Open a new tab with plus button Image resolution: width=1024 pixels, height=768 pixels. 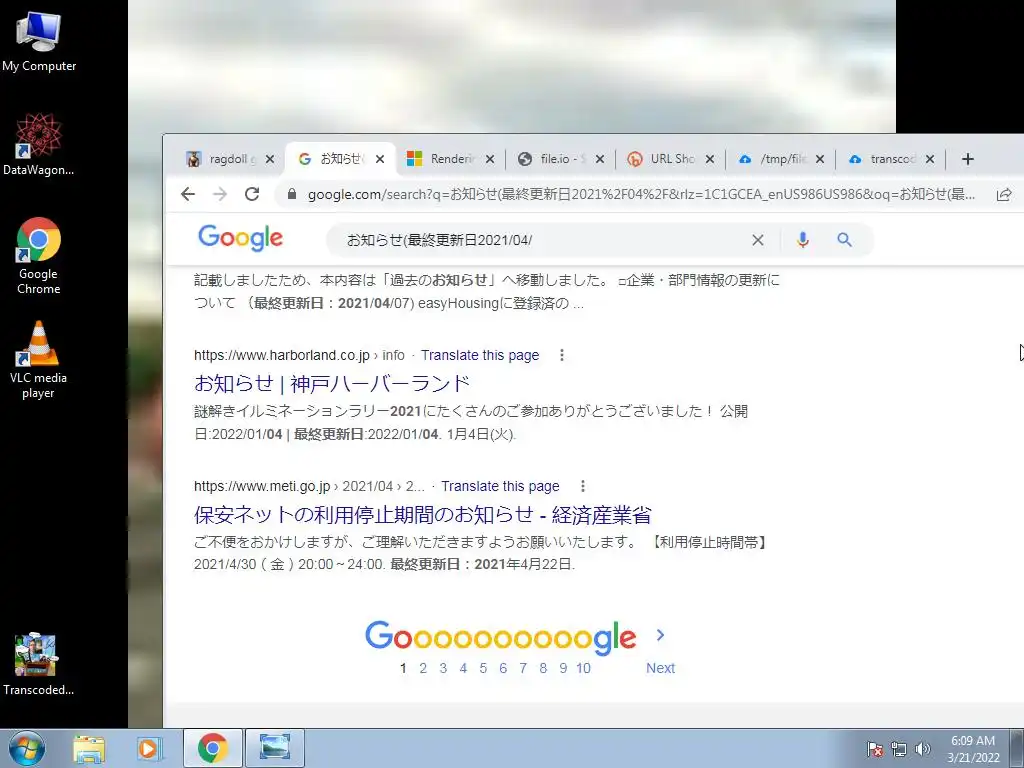(968, 159)
